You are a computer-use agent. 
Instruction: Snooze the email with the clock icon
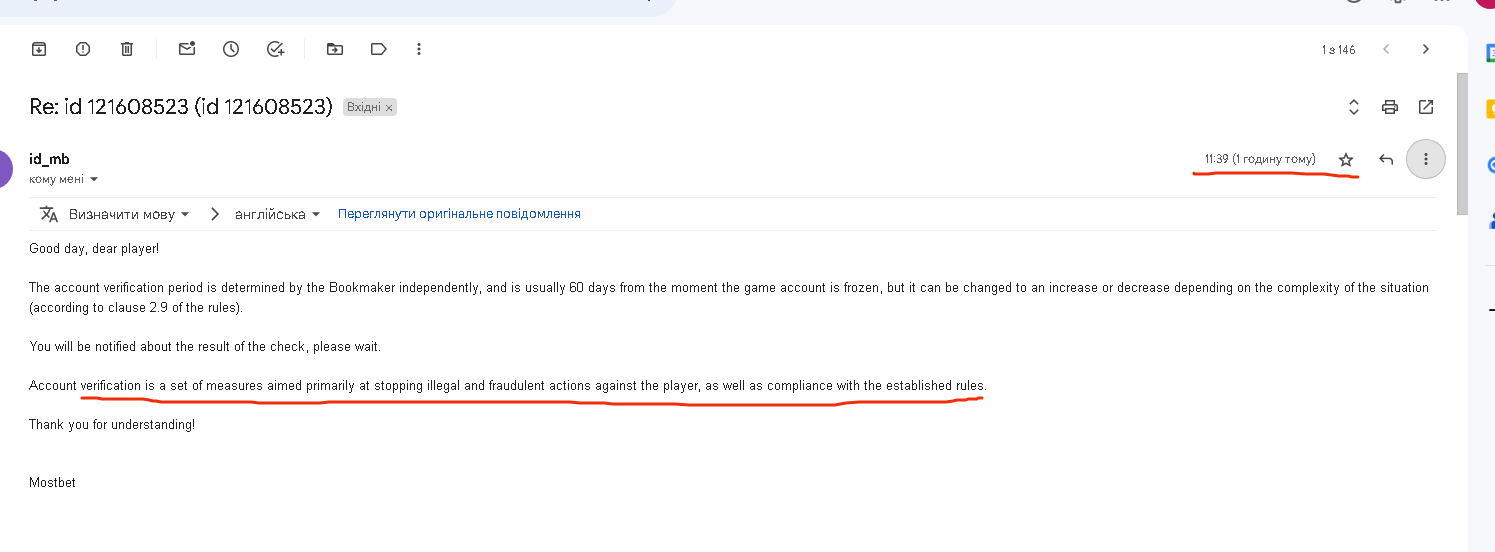231,49
